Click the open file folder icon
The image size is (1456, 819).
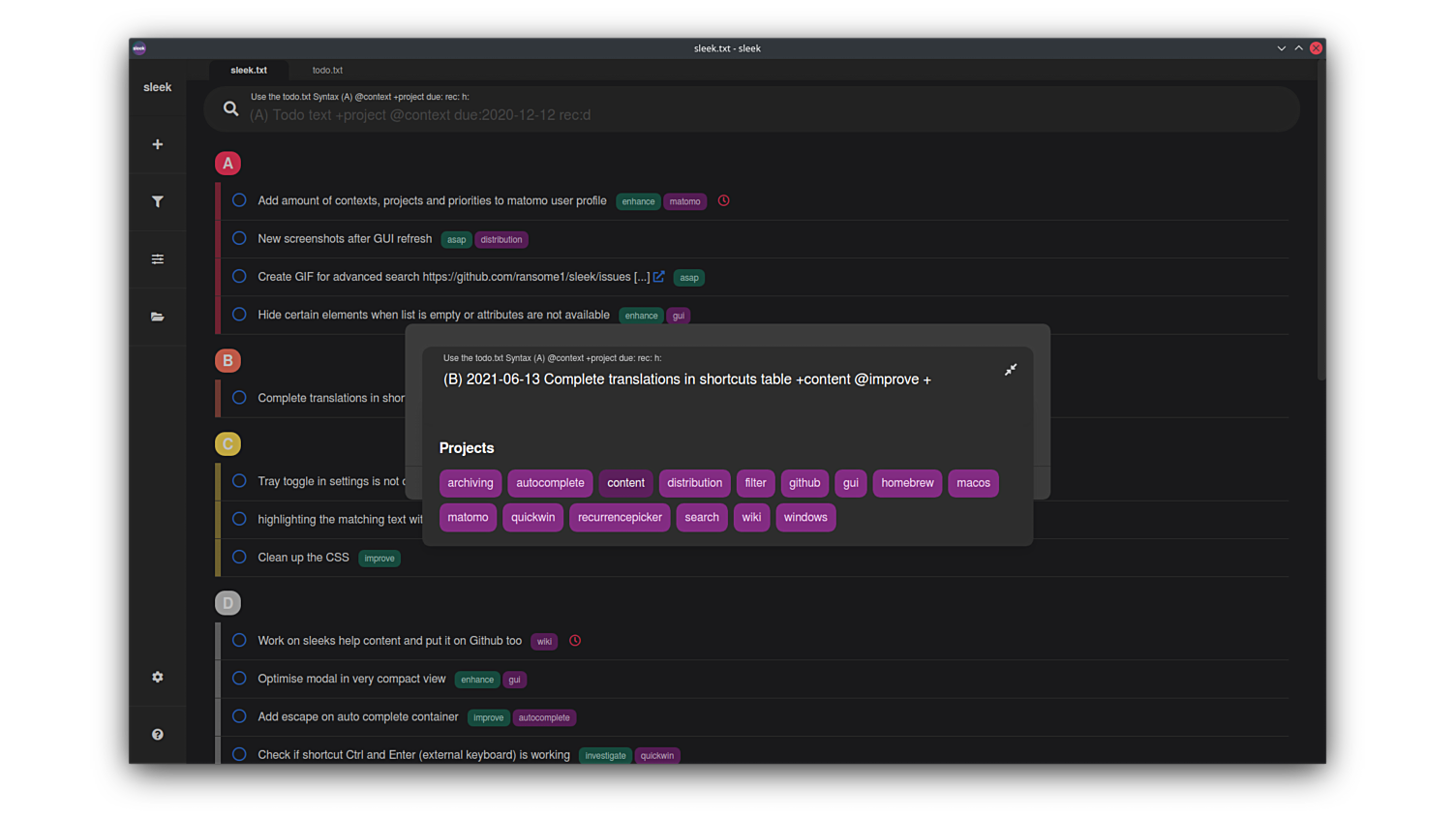[x=157, y=317]
